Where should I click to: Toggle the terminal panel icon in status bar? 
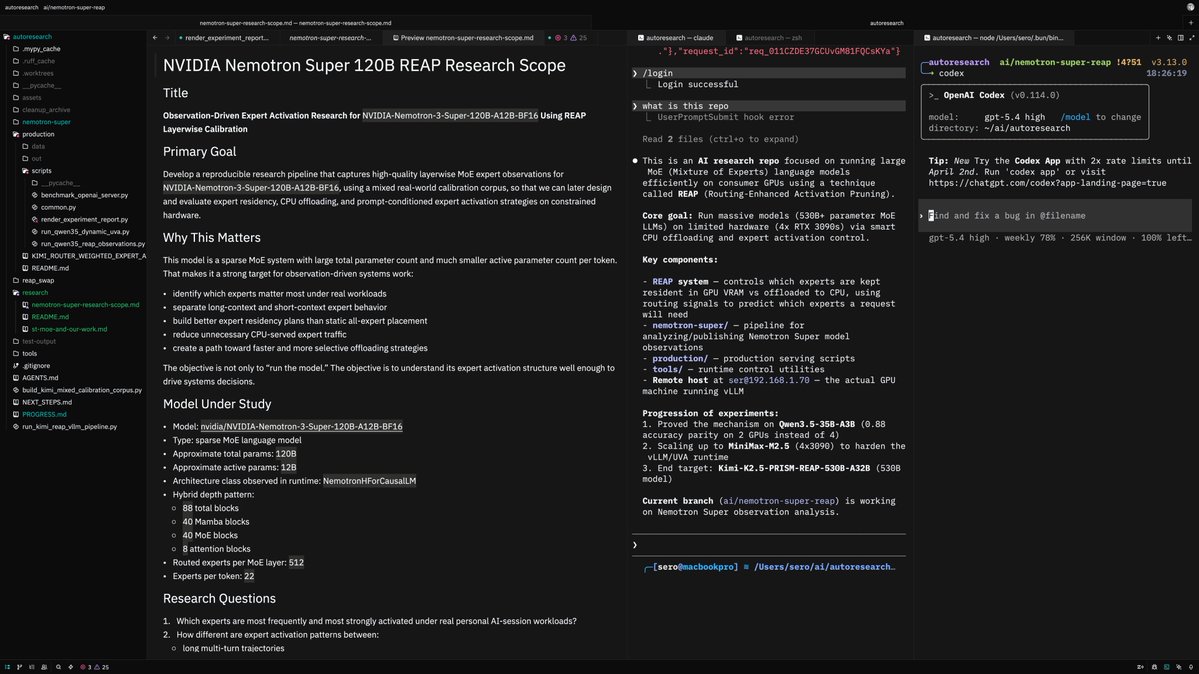tap(1166, 667)
